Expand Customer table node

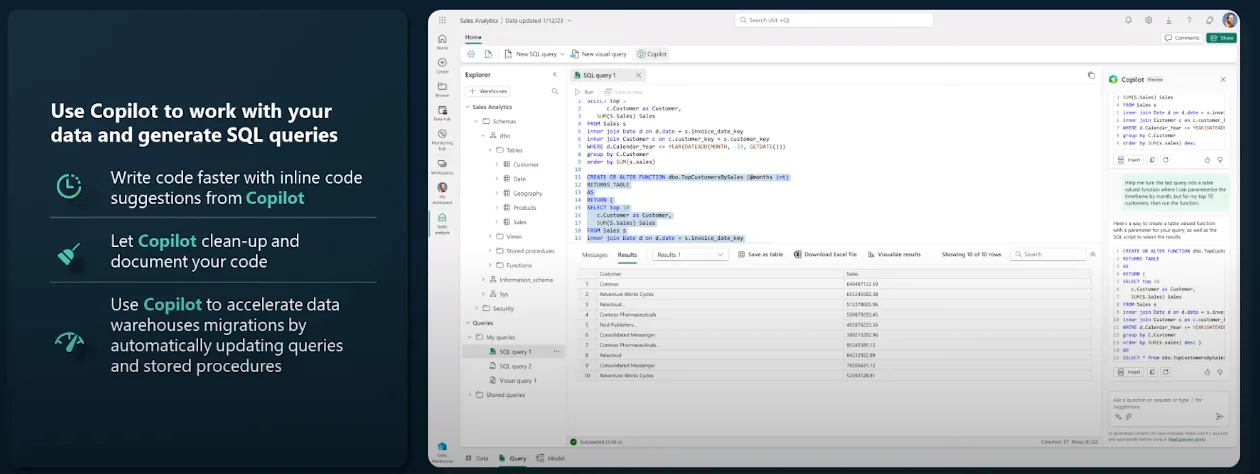point(496,164)
